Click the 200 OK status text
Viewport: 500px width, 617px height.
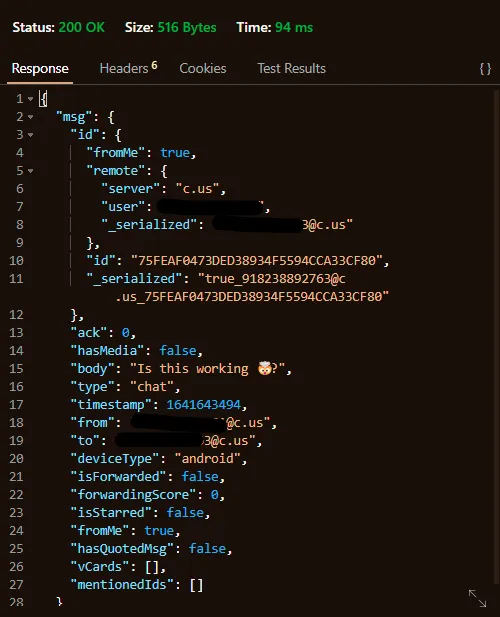coord(81,28)
